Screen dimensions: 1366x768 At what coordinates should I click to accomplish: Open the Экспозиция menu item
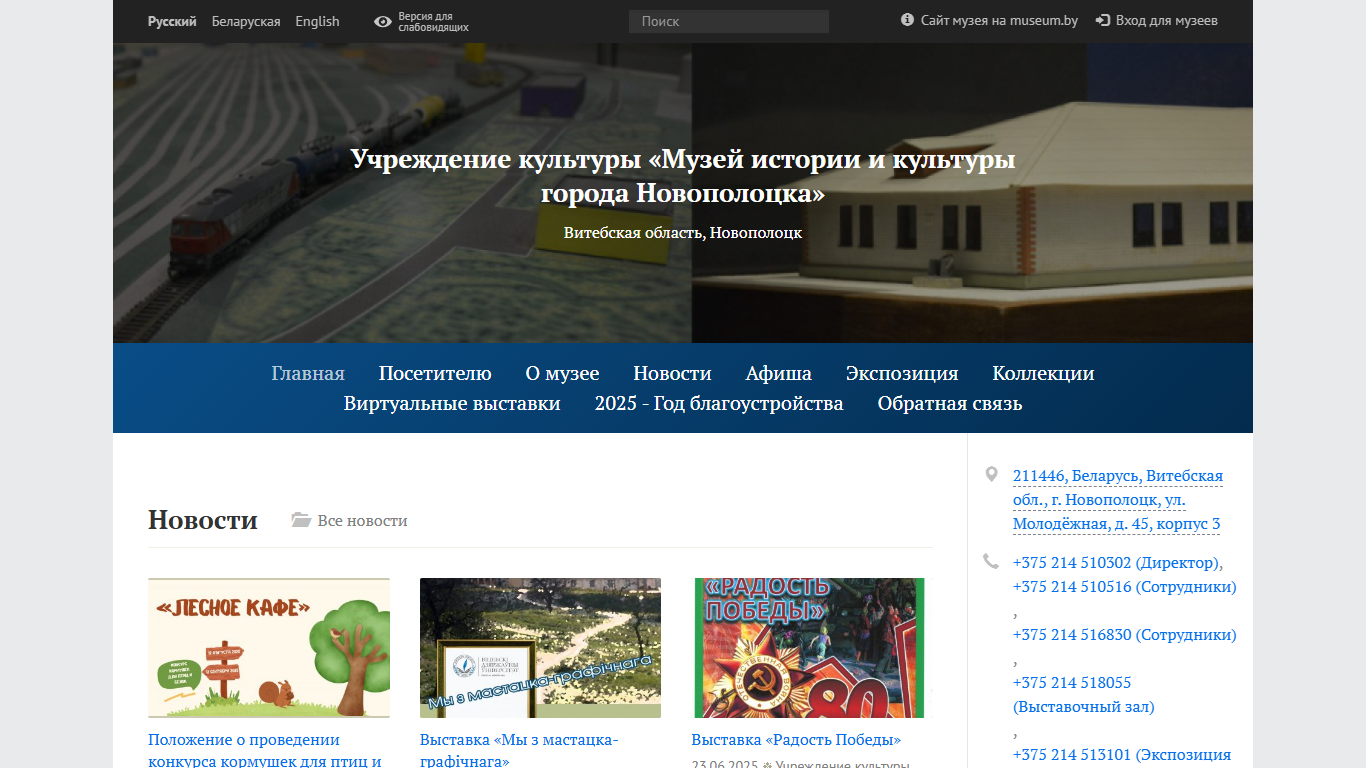pos(902,373)
